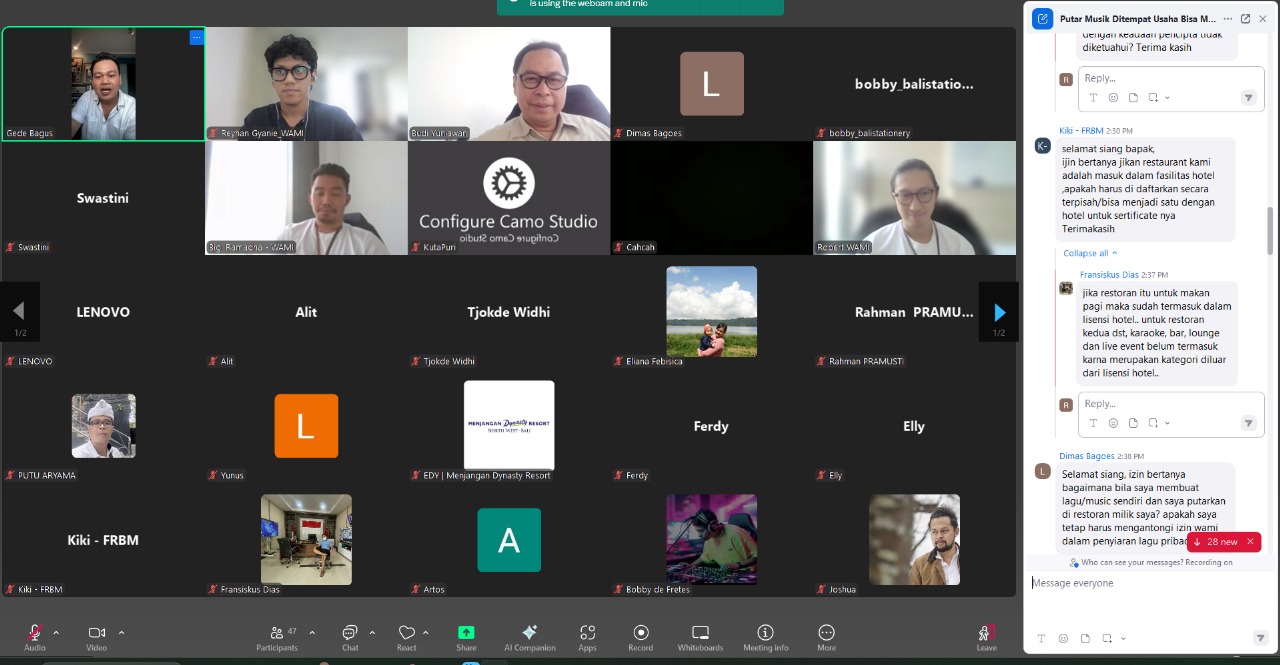Unmute the microphone via Audio button

tap(34, 637)
